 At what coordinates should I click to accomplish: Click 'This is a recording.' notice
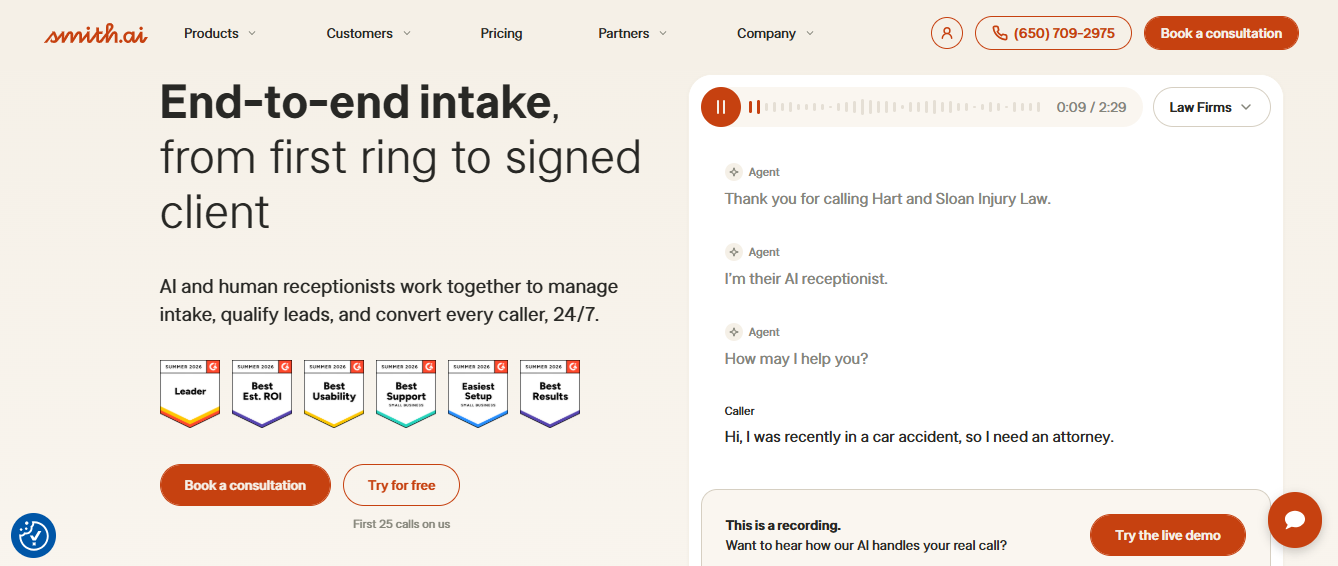(783, 525)
